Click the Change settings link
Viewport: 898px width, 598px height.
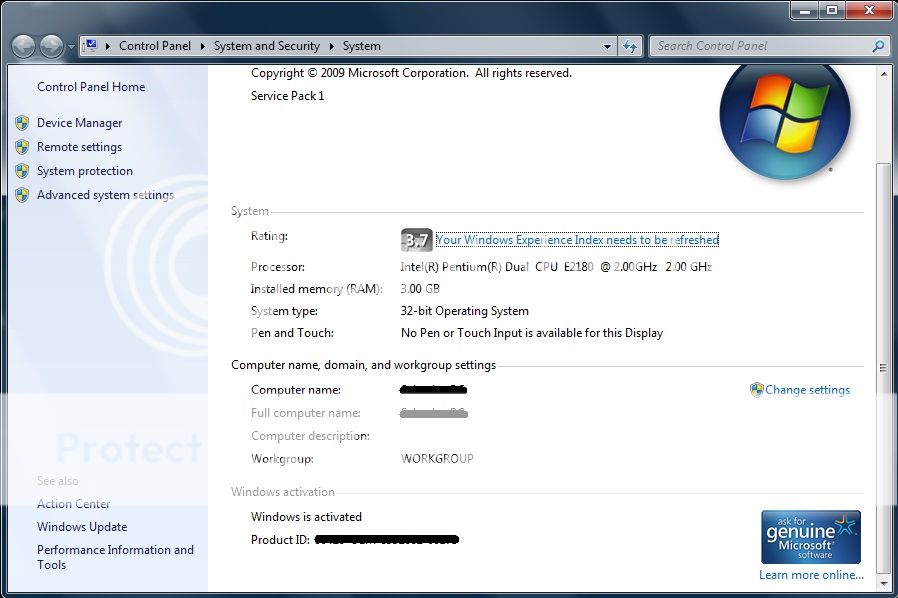click(x=807, y=390)
